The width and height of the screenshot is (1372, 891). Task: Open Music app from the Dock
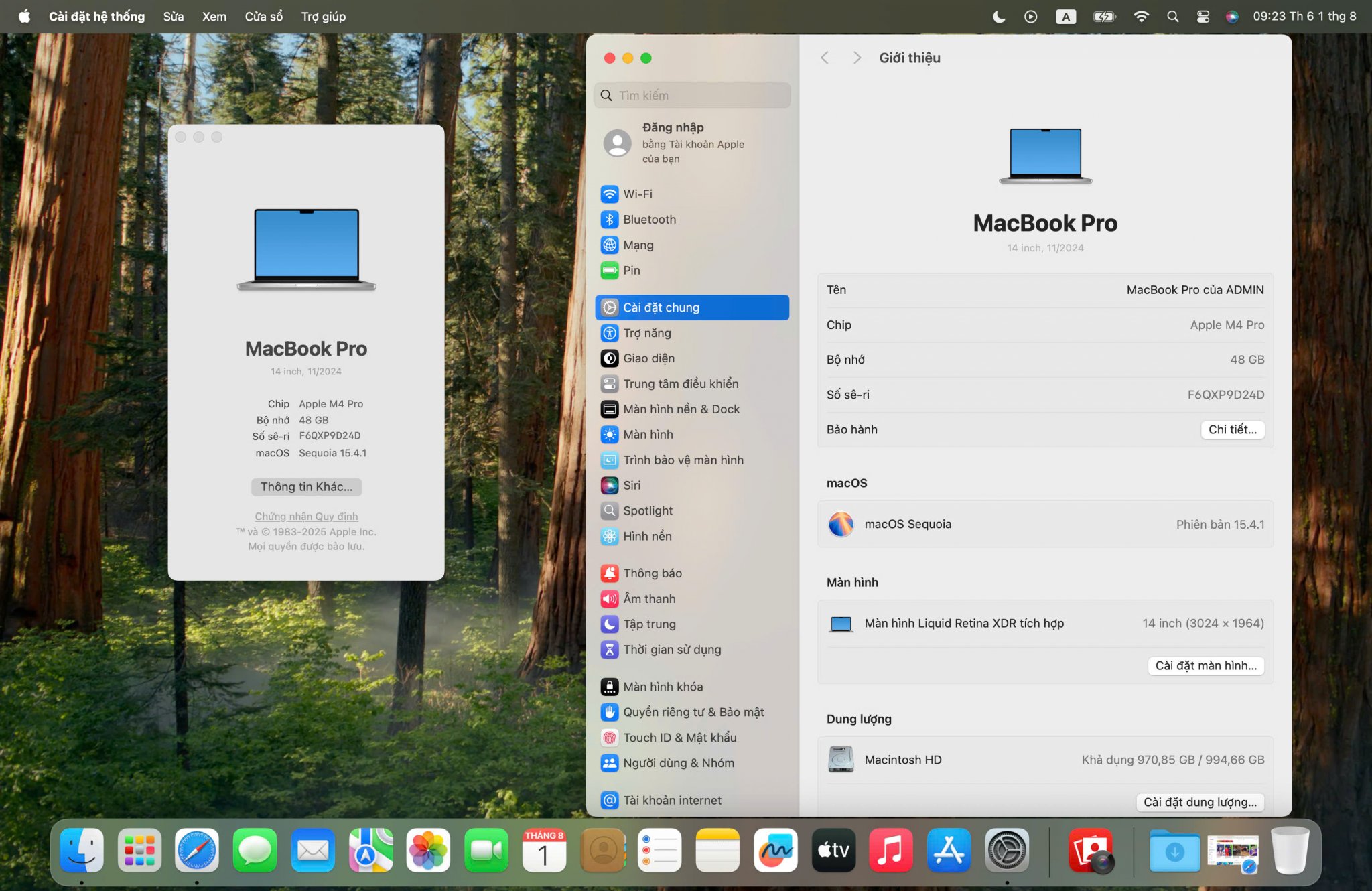pos(891,850)
